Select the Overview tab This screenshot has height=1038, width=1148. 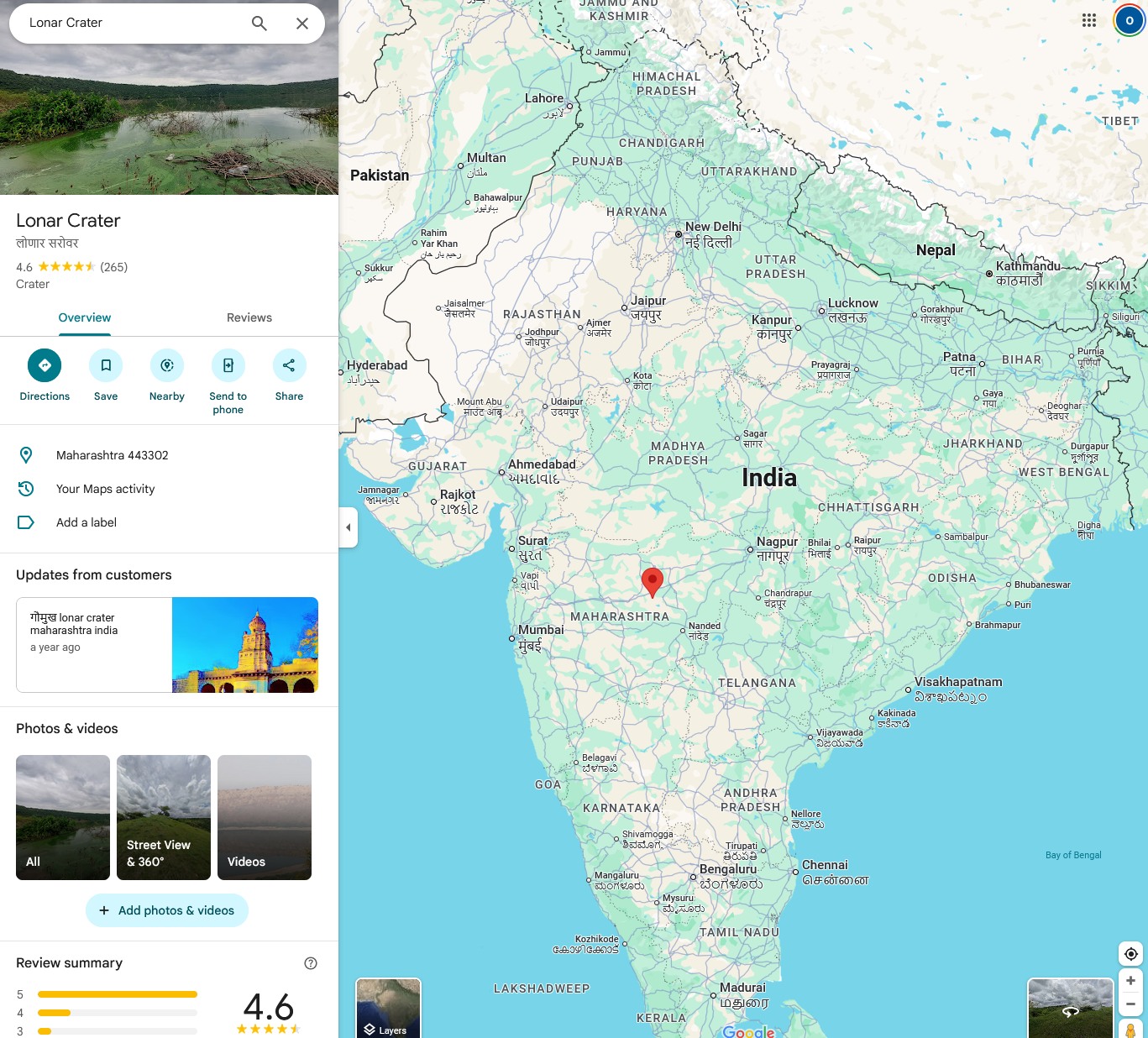85,317
